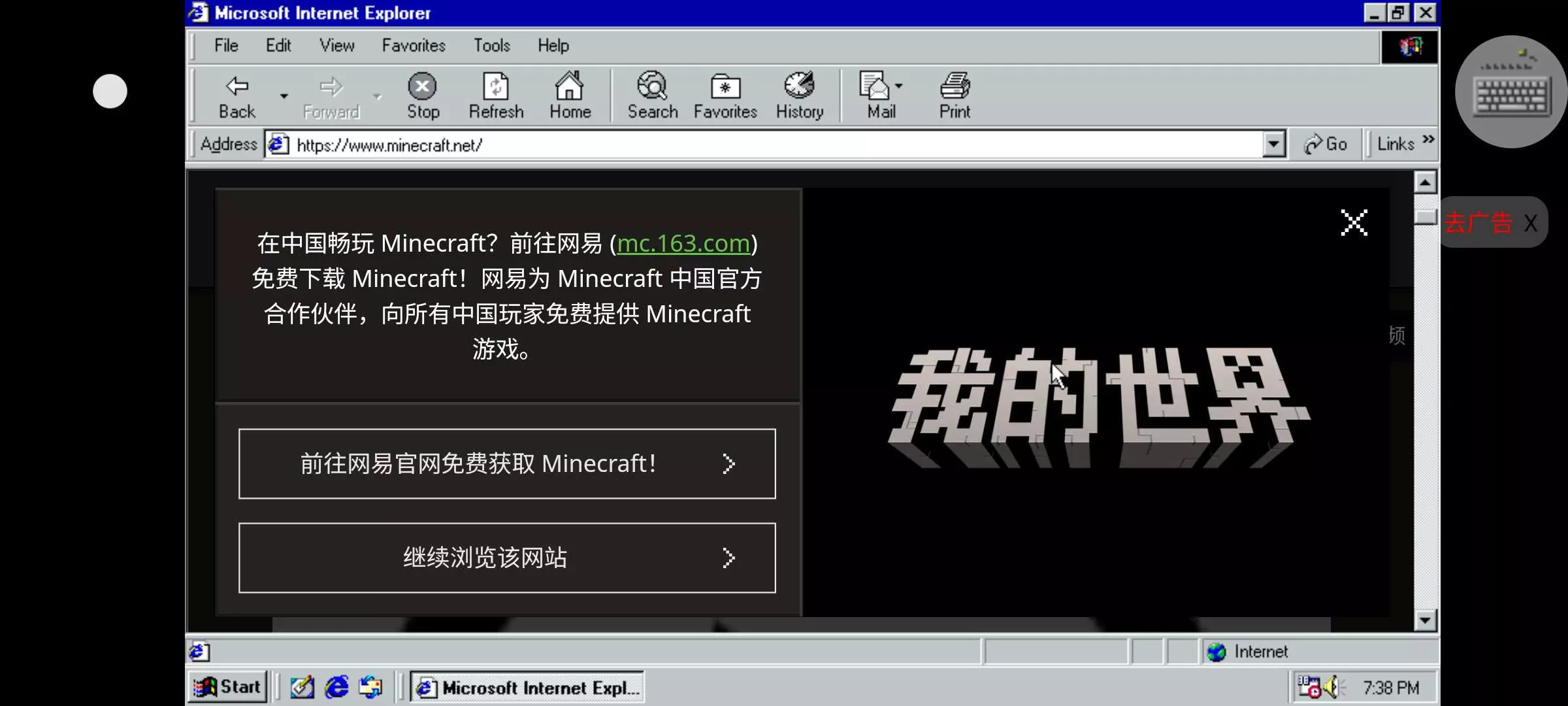Open the View menu
Viewport: 1568px width, 706px height.
click(336, 46)
